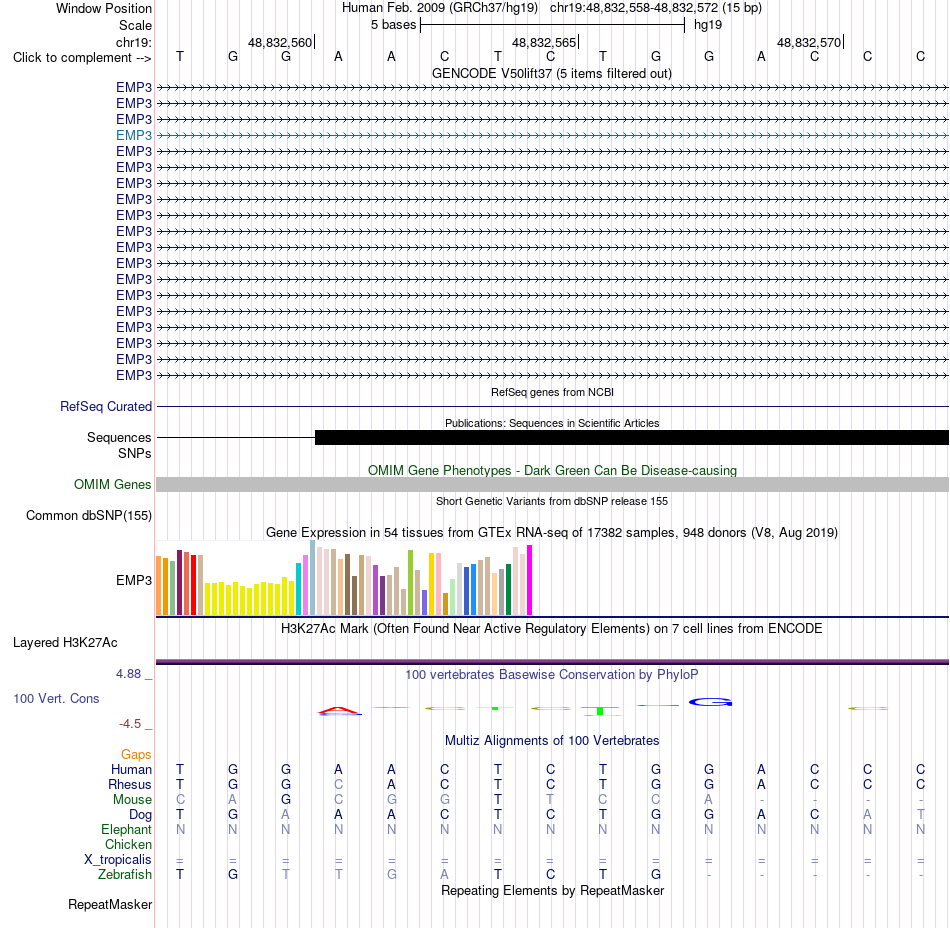Open 'Multiz Alignments of 100 Vertebrates' title

(552, 740)
